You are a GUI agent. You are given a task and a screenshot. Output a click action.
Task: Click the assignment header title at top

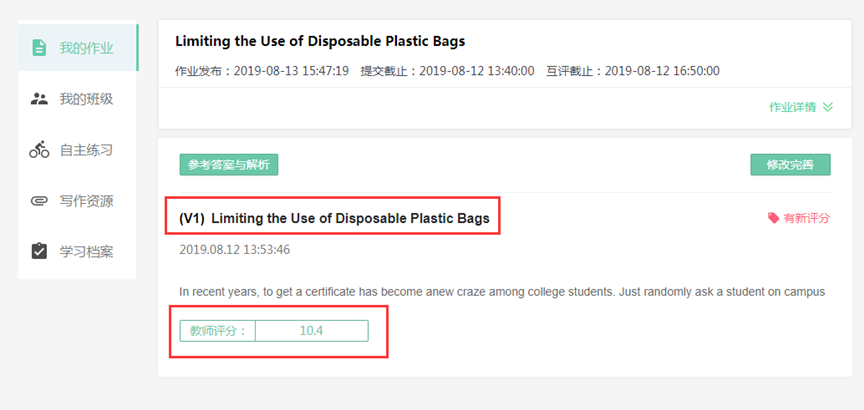[320, 41]
